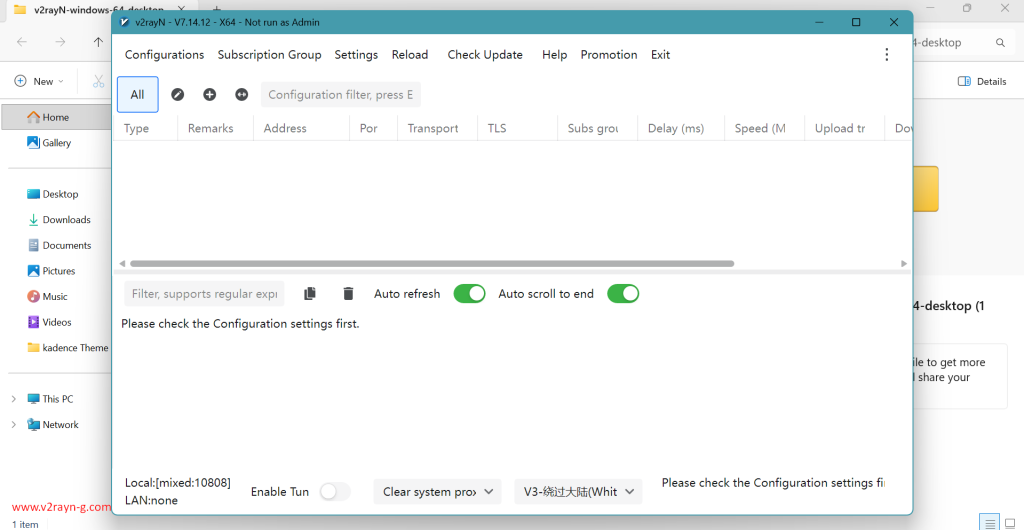Click the add subscription group plus icon
Image resolution: width=1024 pixels, height=530 pixels.
(x=210, y=95)
